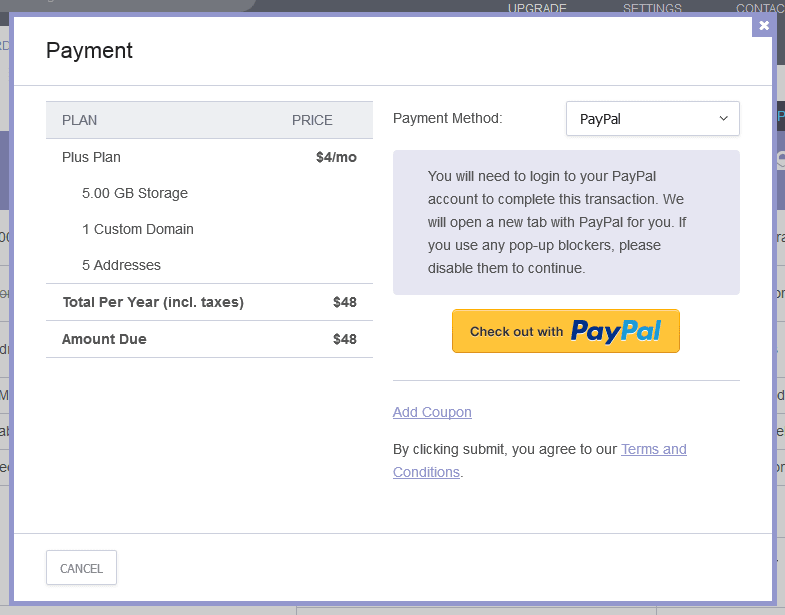Viewport: 785px width, 615px height.
Task: Open the SETTINGS menu behind the dialog
Action: click(652, 8)
